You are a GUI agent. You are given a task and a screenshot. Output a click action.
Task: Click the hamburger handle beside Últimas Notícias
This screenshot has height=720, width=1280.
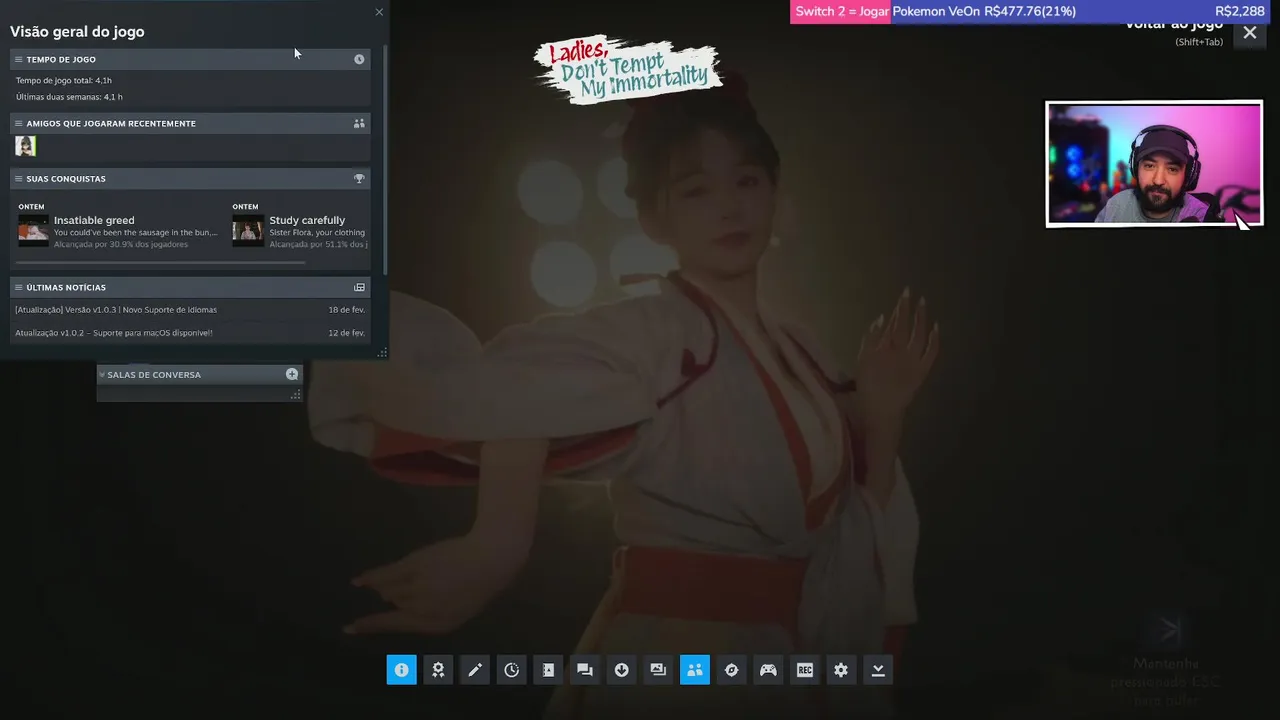click(x=18, y=287)
